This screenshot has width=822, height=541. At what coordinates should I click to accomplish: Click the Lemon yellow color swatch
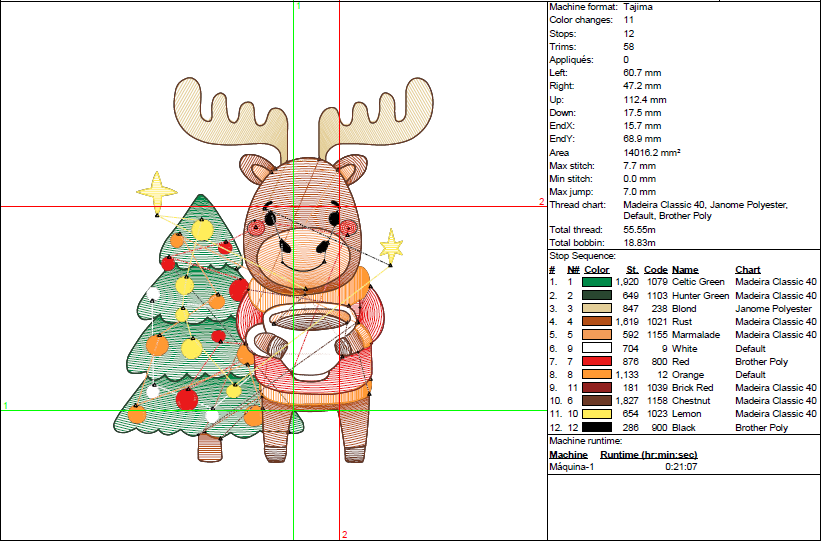pos(597,414)
